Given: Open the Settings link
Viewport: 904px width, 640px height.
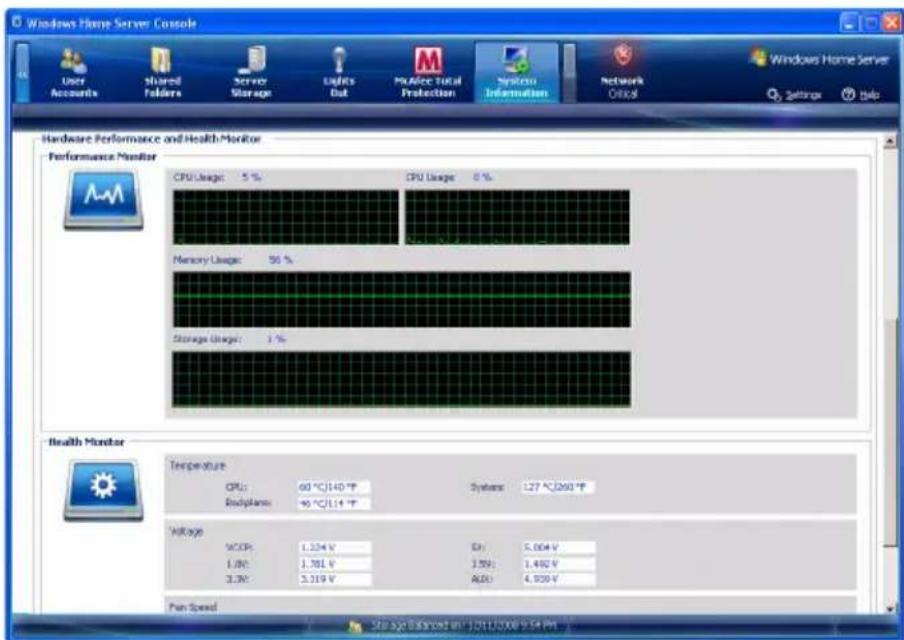Looking at the screenshot, I should click(x=794, y=95).
